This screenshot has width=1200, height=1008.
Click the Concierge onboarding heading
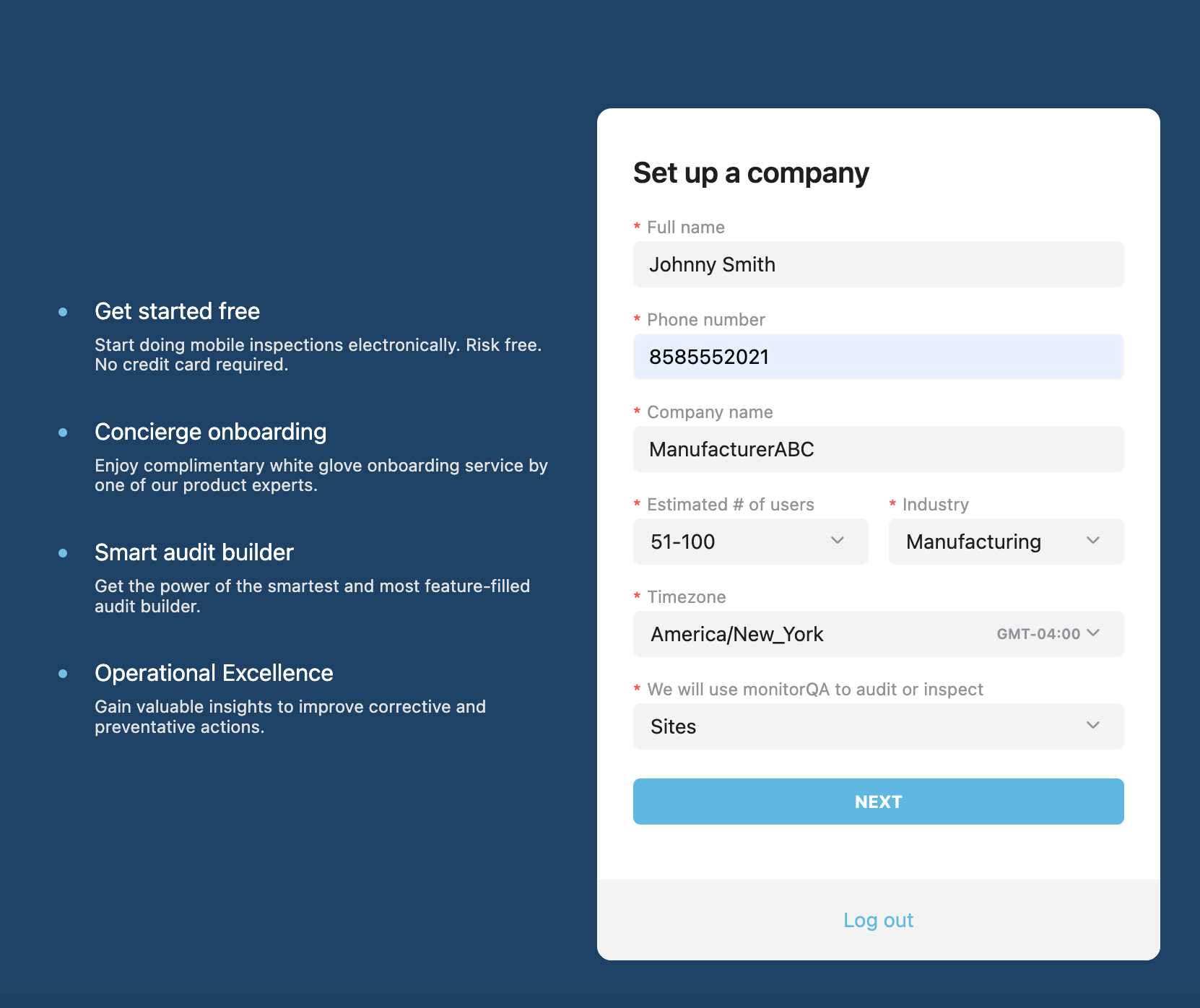(x=211, y=432)
